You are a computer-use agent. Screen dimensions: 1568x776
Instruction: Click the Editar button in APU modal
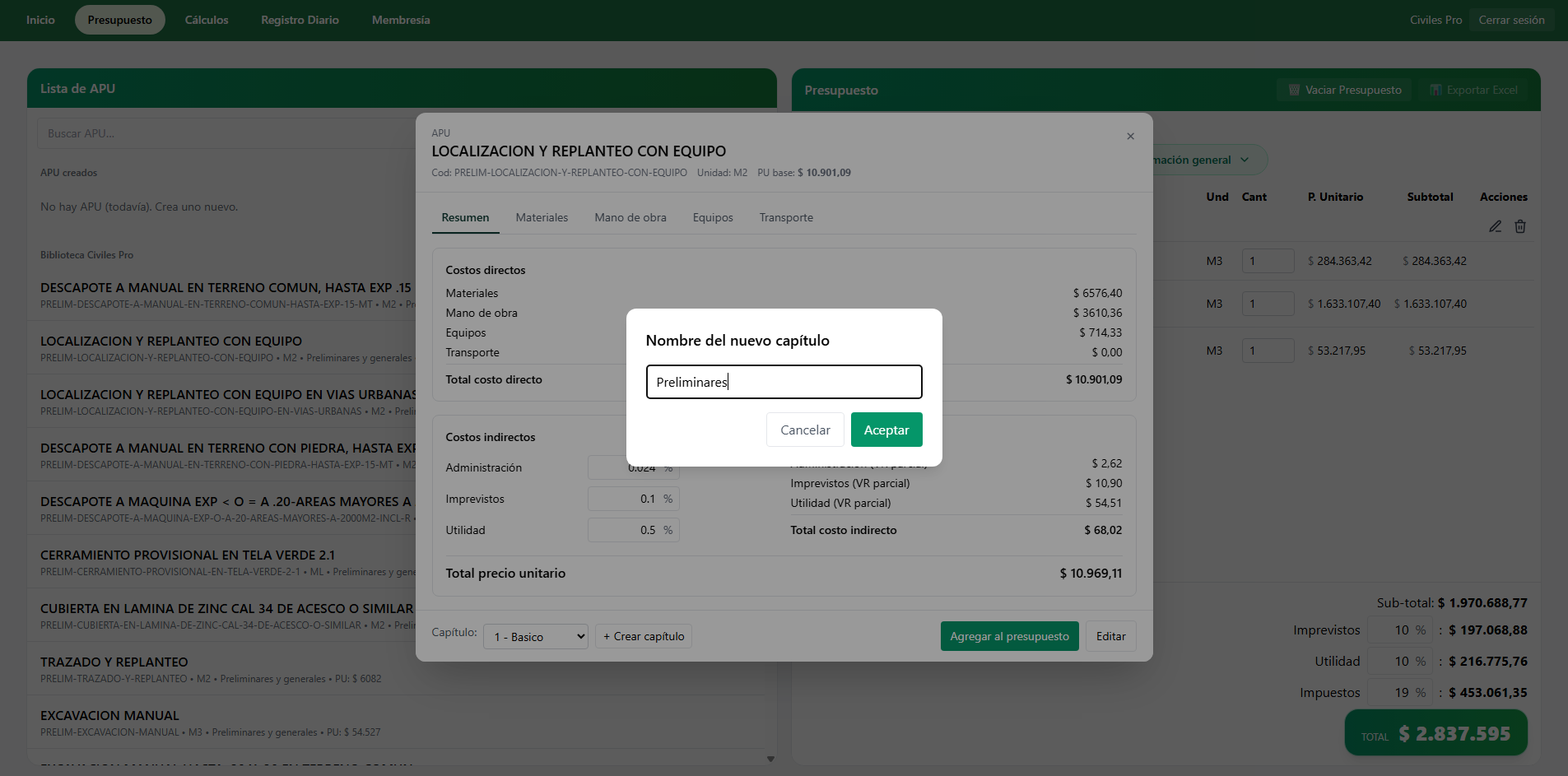click(1110, 636)
